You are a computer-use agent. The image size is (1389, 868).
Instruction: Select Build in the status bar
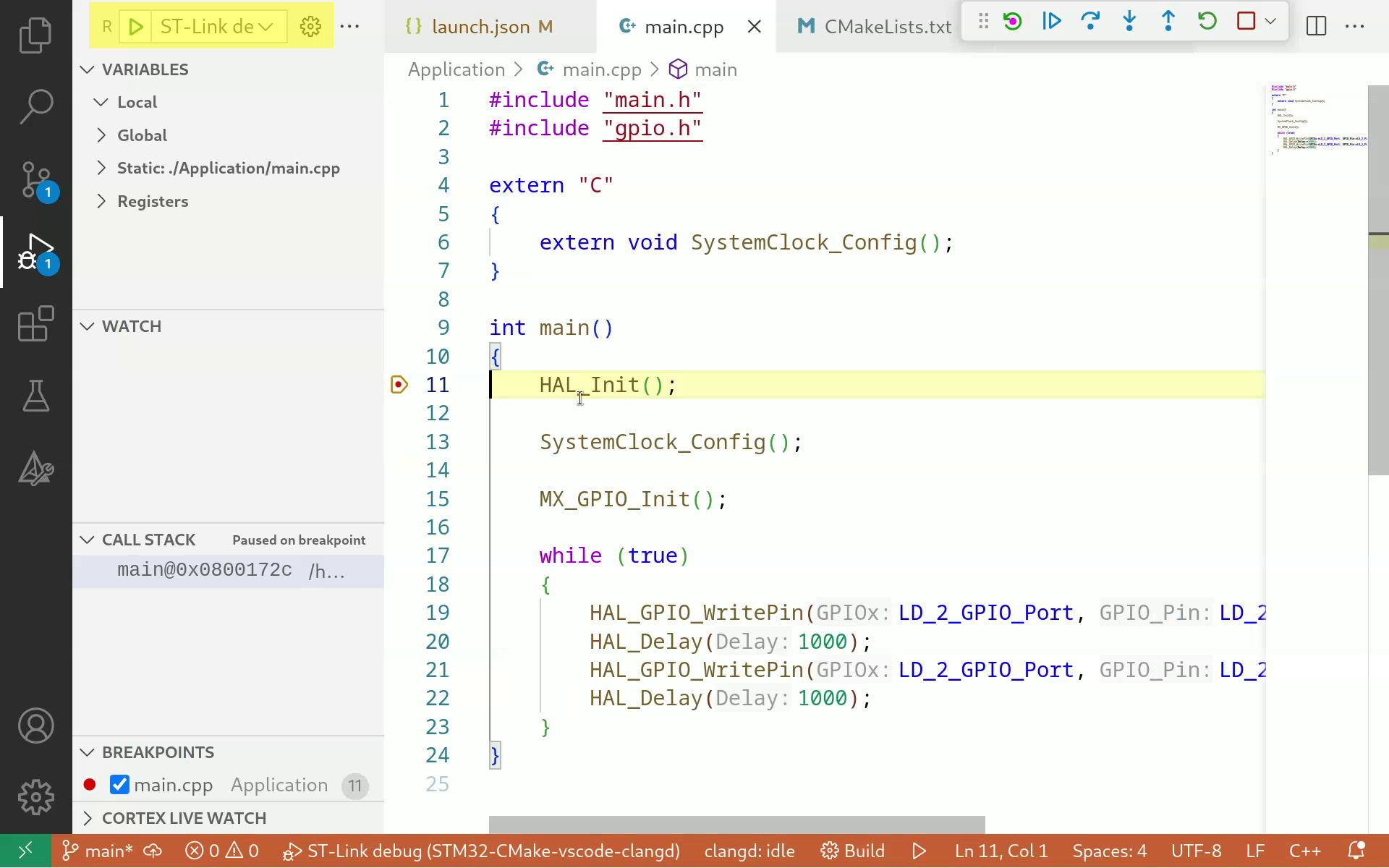(x=852, y=851)
